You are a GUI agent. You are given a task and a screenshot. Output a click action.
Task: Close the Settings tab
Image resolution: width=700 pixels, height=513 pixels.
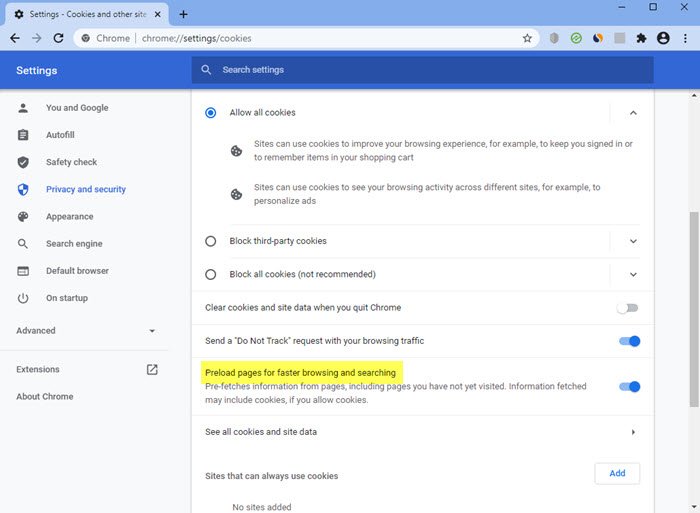(158, 14)
